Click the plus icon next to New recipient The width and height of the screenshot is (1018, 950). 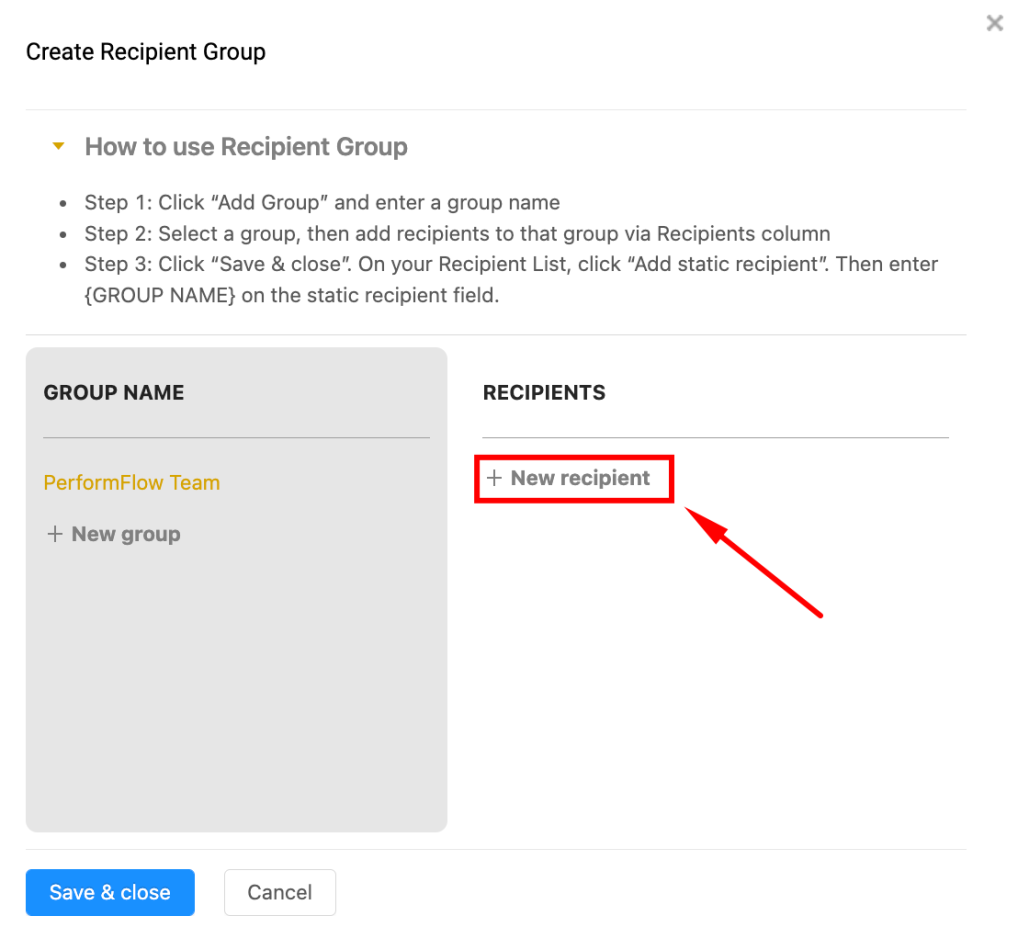pyautogui.click(x=495, y=478)
